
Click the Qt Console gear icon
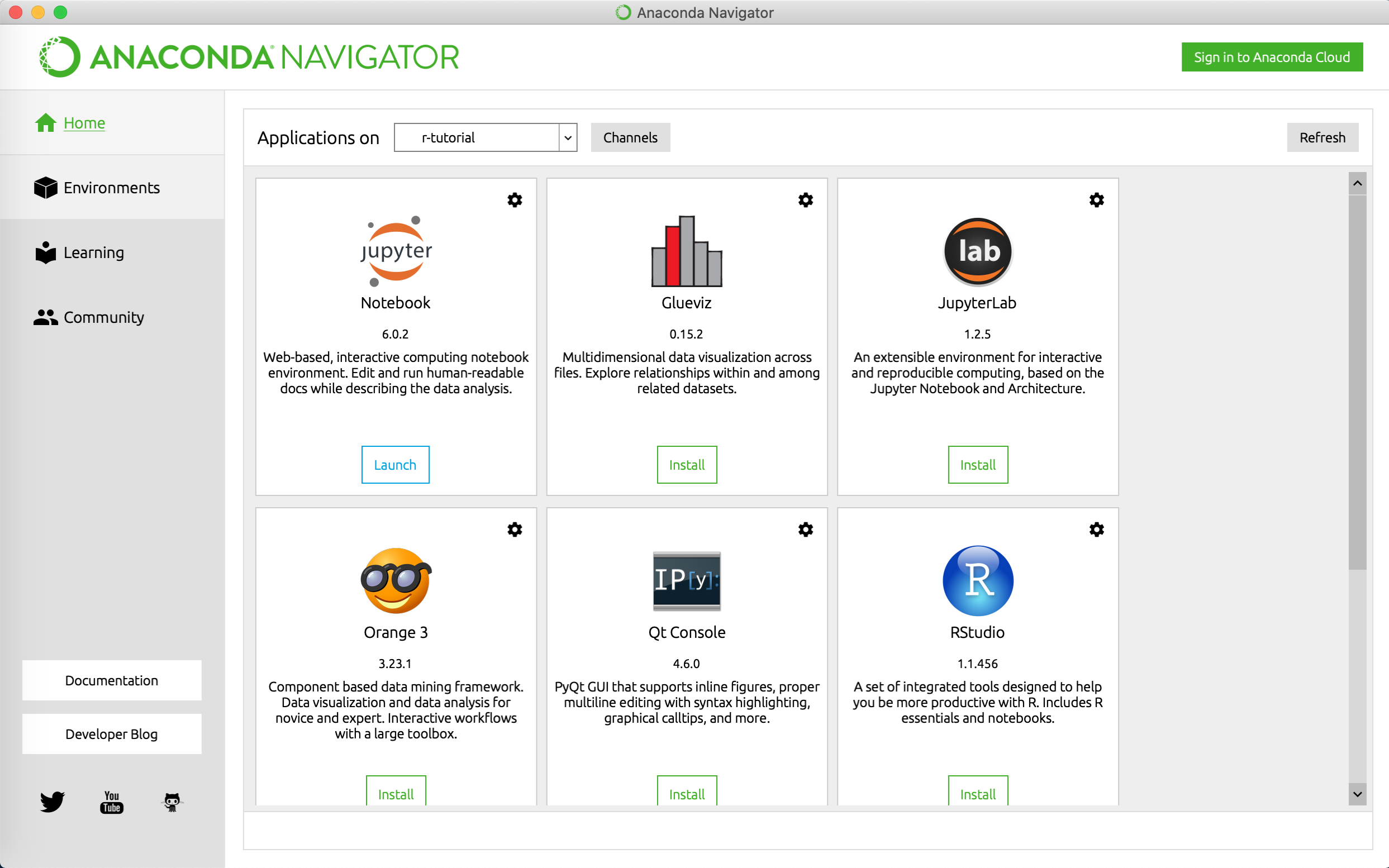coord(805,530)
